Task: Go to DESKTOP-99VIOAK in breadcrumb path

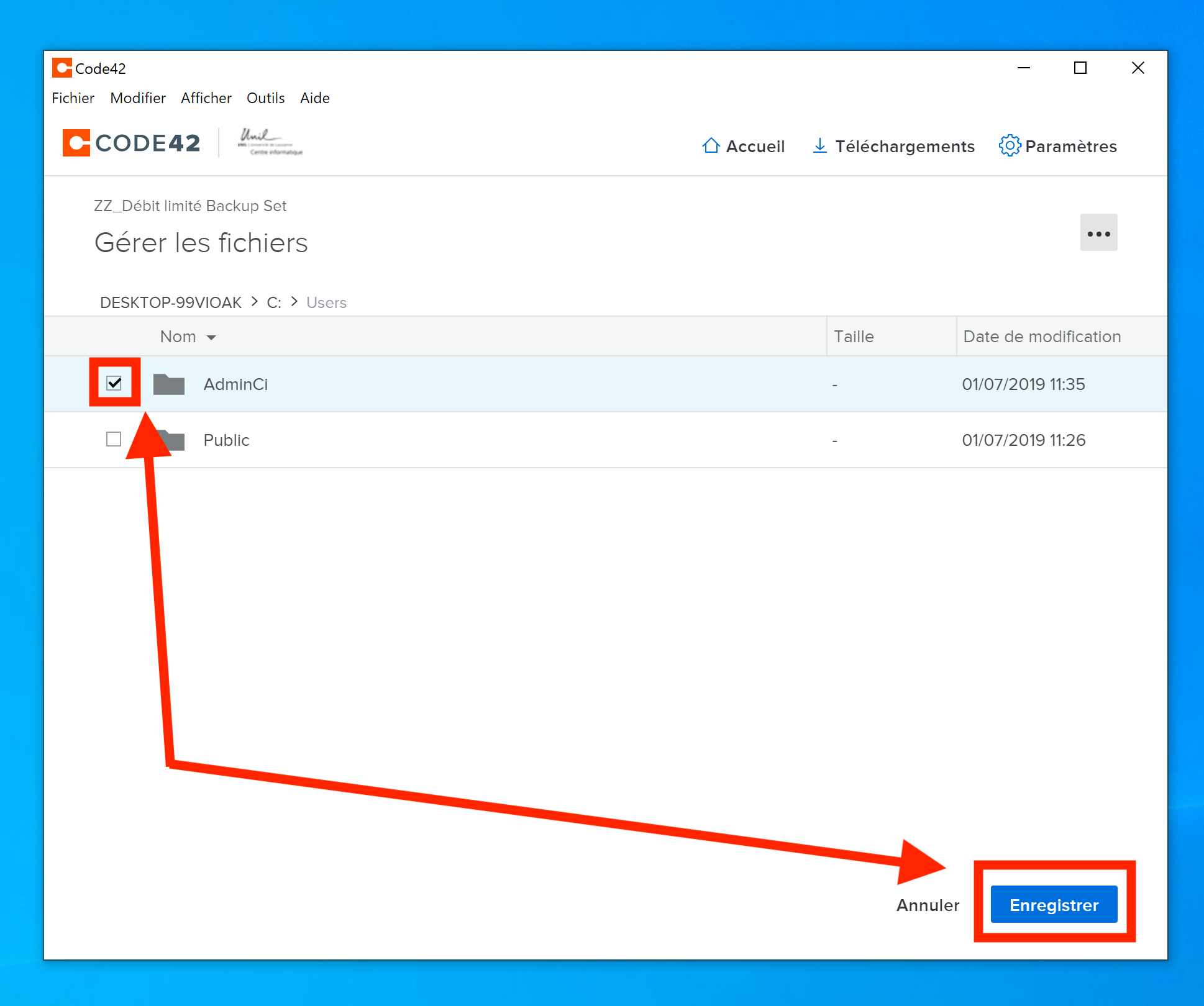Action: [x=170, y=302]
